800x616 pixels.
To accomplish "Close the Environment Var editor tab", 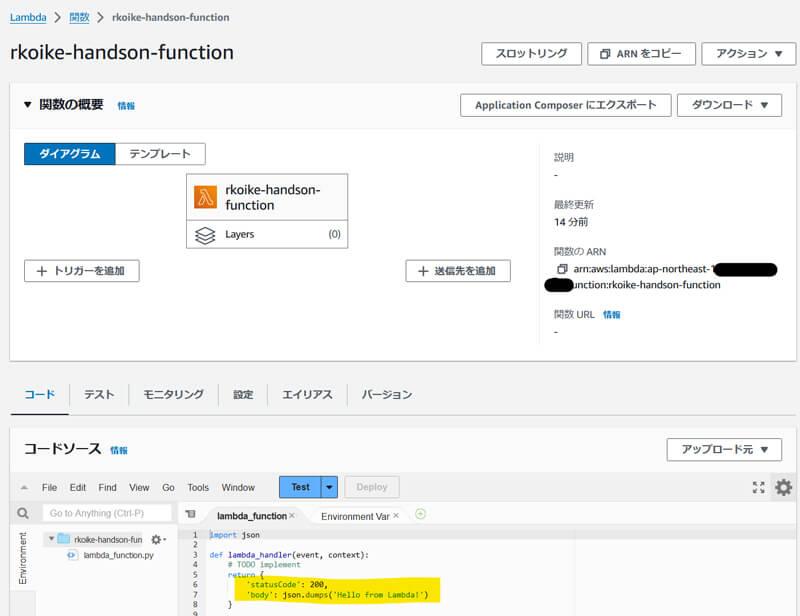I will (396, 515).
